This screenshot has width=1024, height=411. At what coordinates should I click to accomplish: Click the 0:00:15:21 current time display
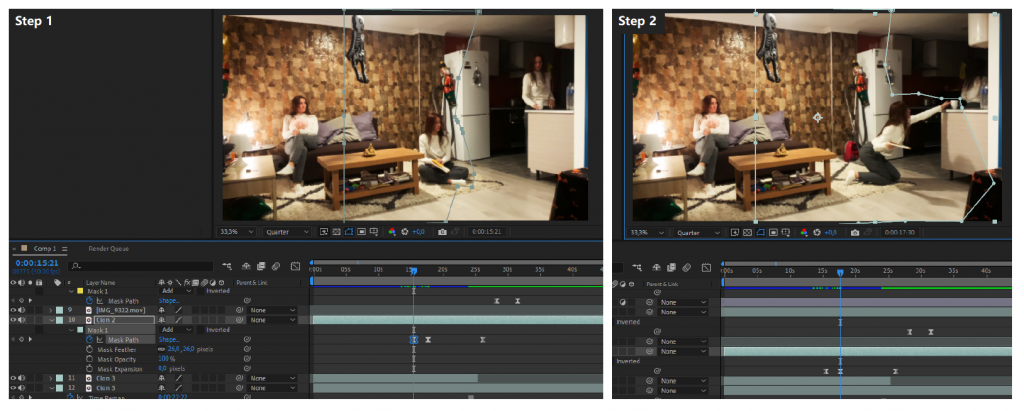(x=37, y=263)
